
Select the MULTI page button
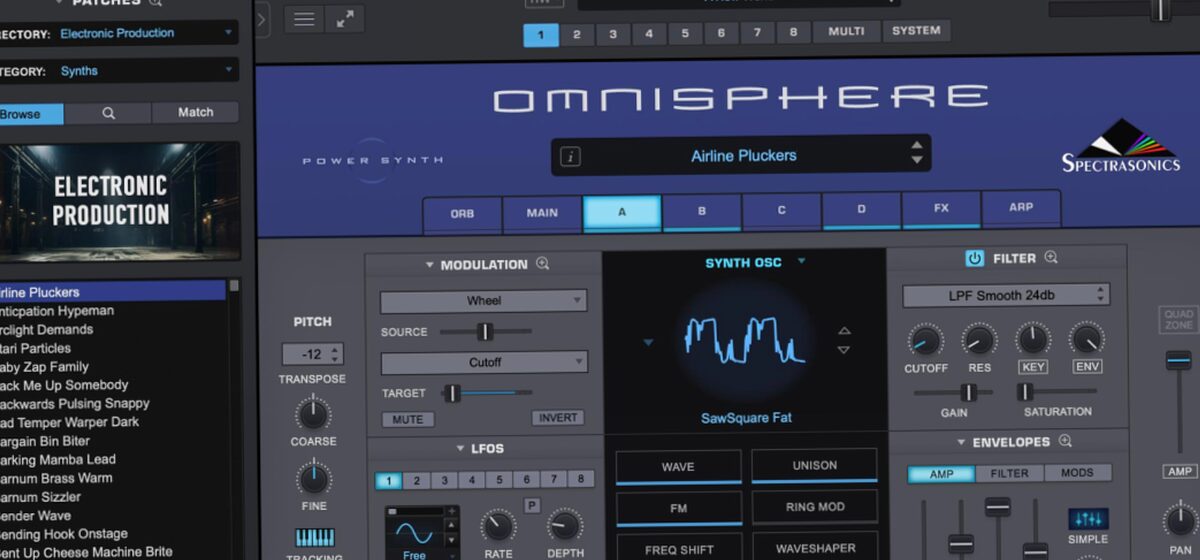coord(846,32)
